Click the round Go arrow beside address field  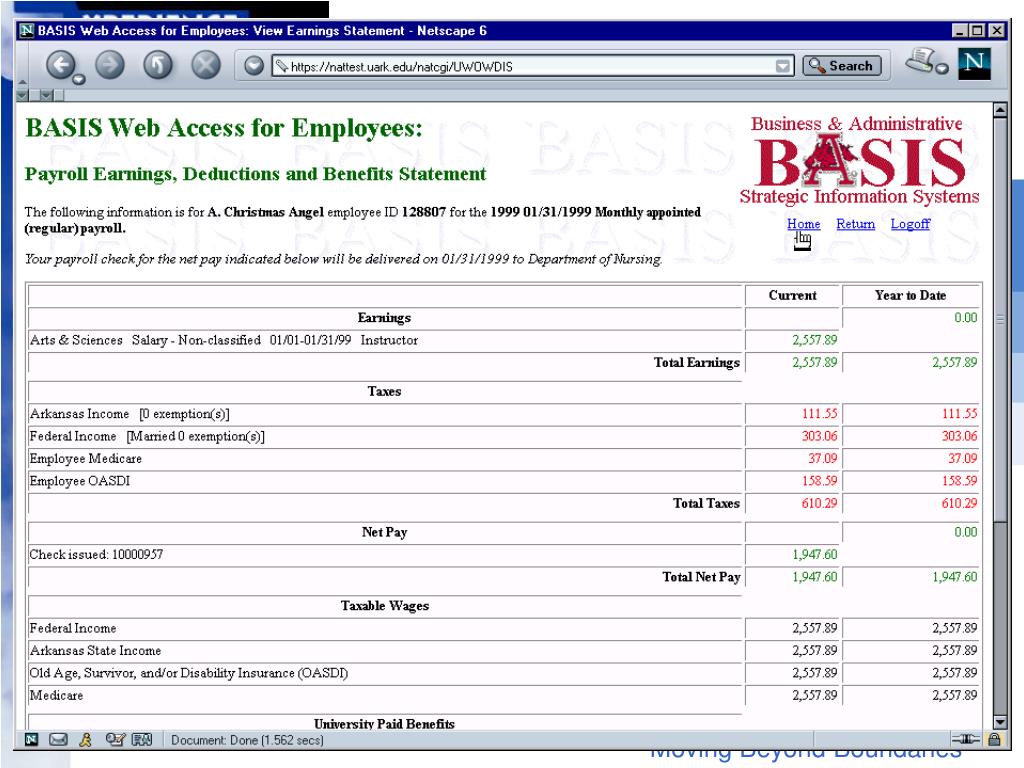click(253, 65)
